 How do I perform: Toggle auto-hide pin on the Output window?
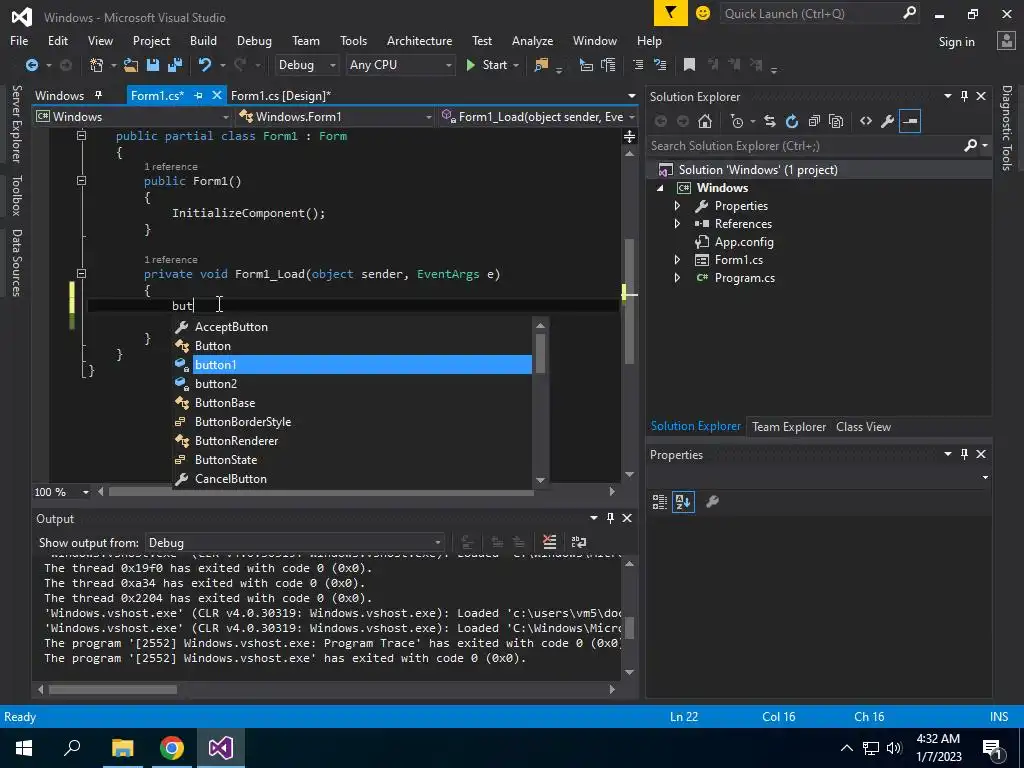610,518
